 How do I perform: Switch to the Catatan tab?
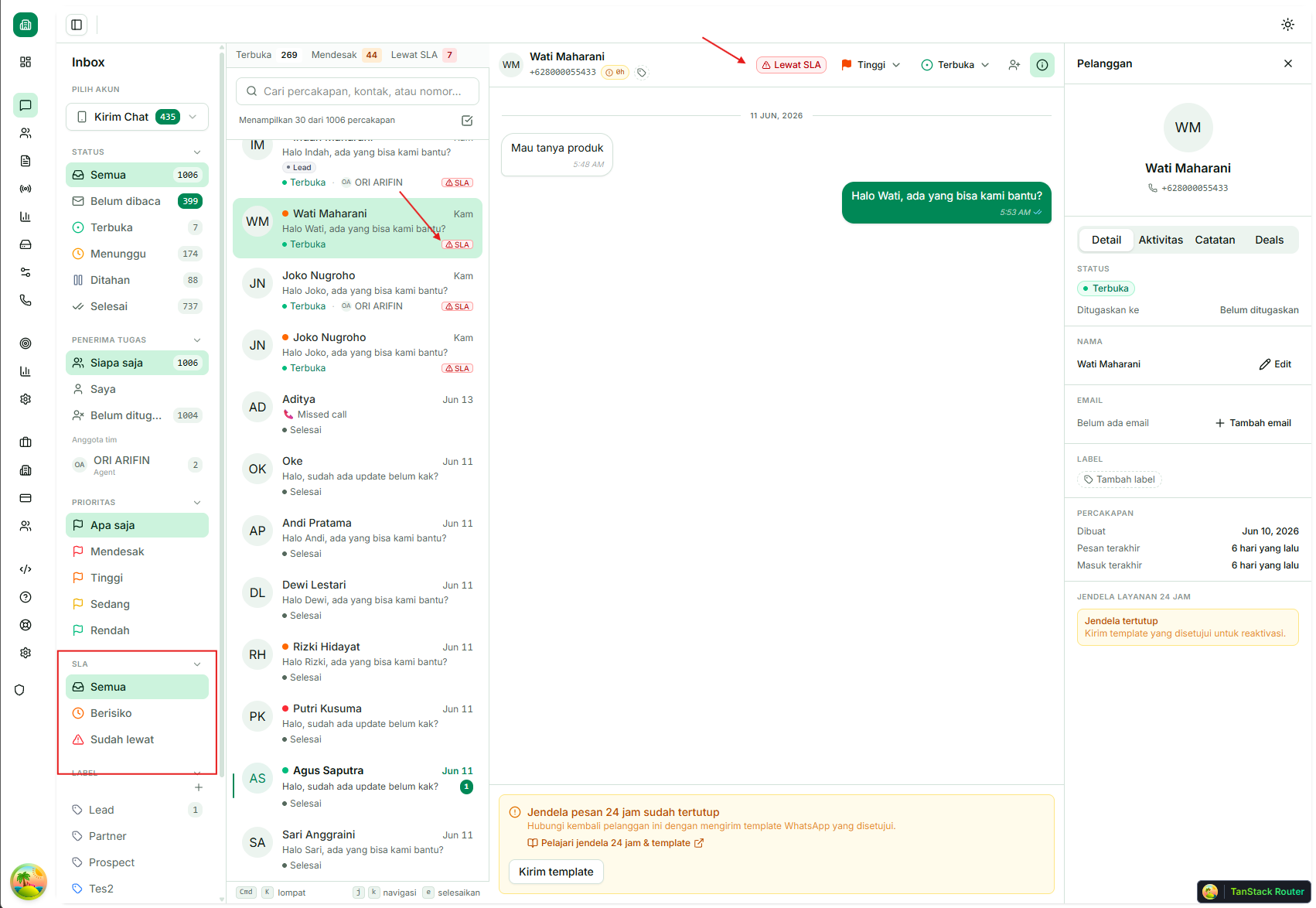click(1215, 240)
